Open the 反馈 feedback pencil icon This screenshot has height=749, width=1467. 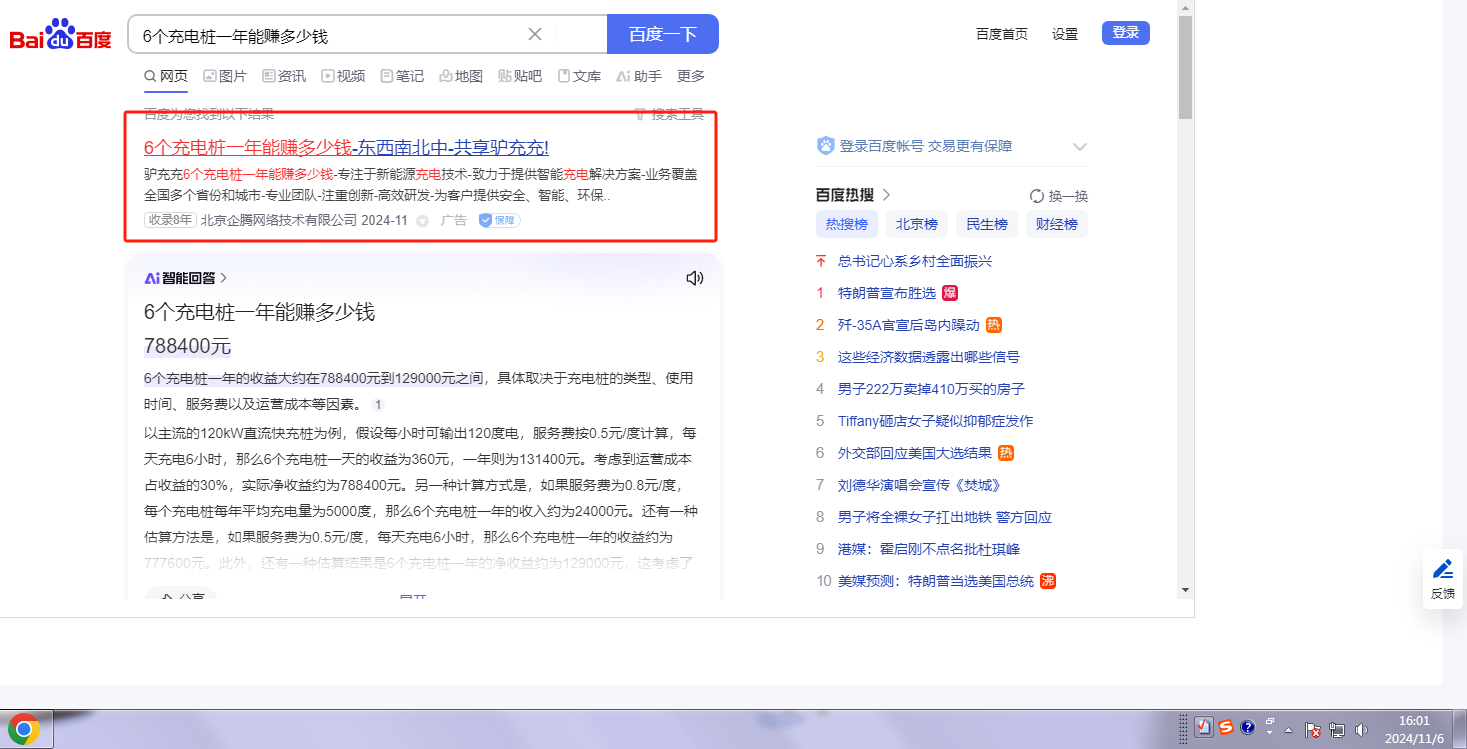[x=1442, y=570]
